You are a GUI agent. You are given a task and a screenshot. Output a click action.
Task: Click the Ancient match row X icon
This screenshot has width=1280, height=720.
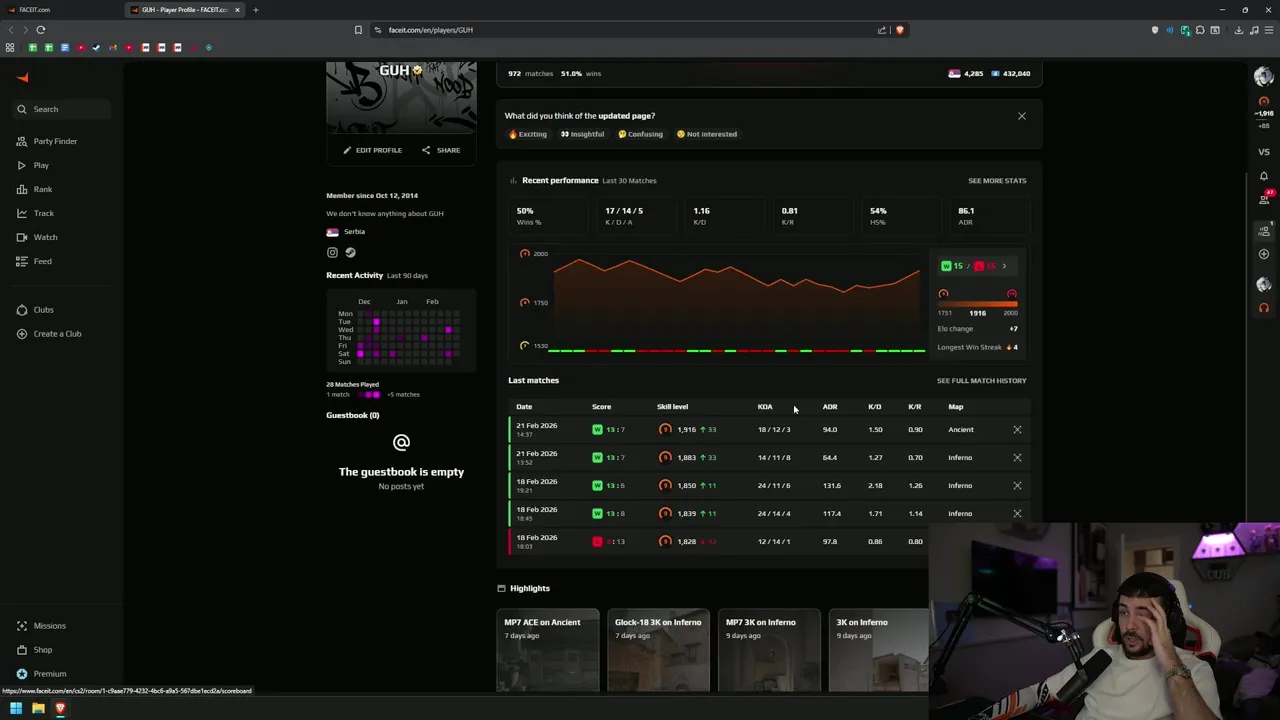1017,430
